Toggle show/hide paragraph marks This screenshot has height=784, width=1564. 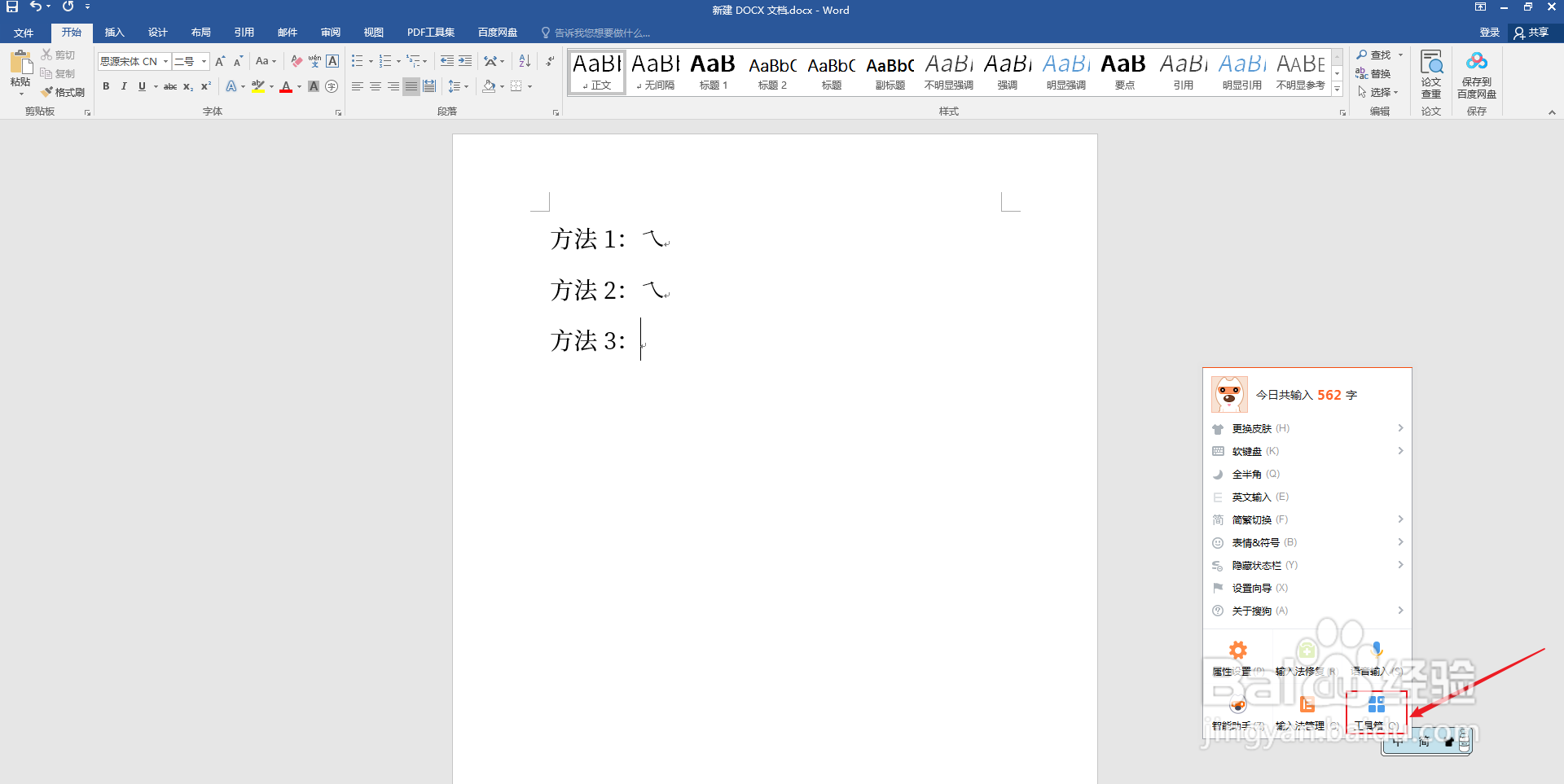click(x=551, y=61)
